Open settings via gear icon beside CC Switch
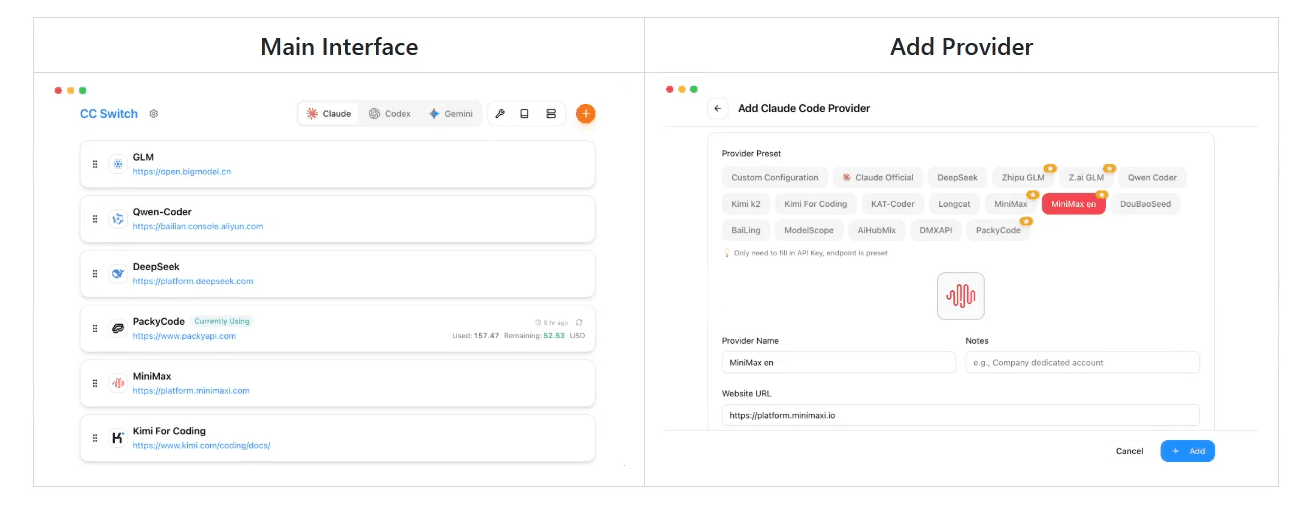Viewport: 1307px width, 517px height. tap(154, 114)
